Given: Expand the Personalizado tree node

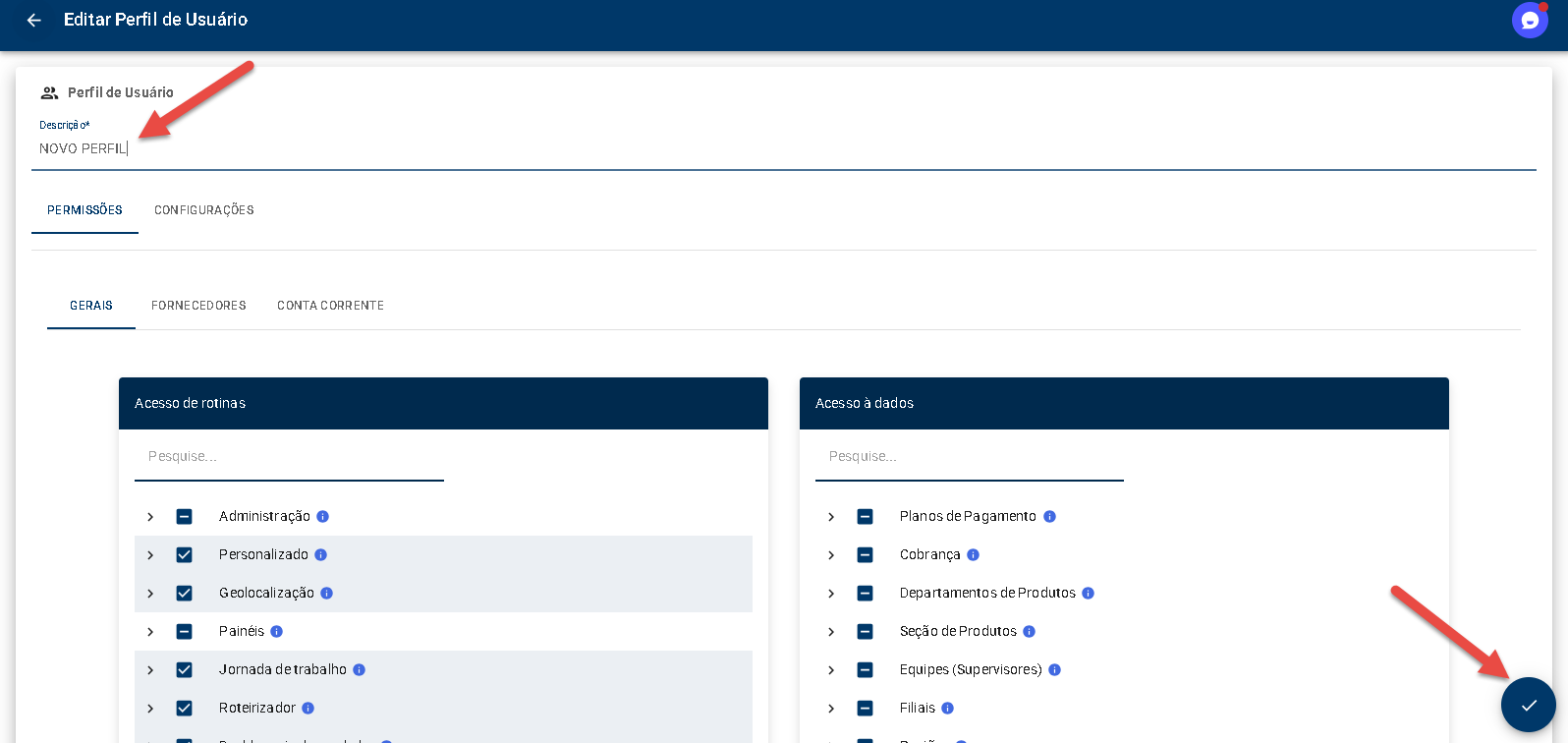Looking at the screenshot, I should click(150, 554).
